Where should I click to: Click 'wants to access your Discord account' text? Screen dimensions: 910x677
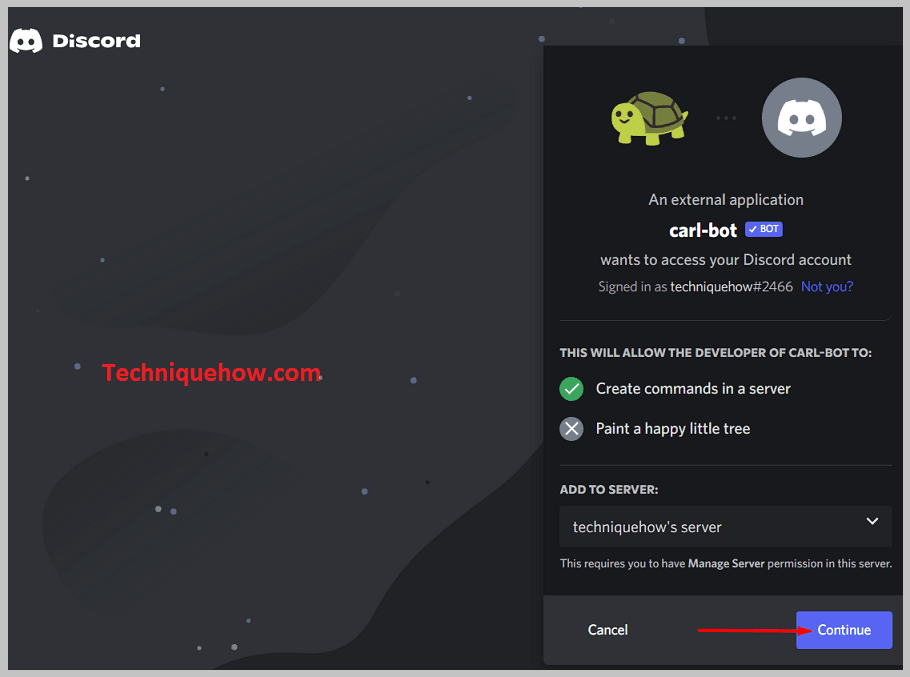(x=725, y=260)
